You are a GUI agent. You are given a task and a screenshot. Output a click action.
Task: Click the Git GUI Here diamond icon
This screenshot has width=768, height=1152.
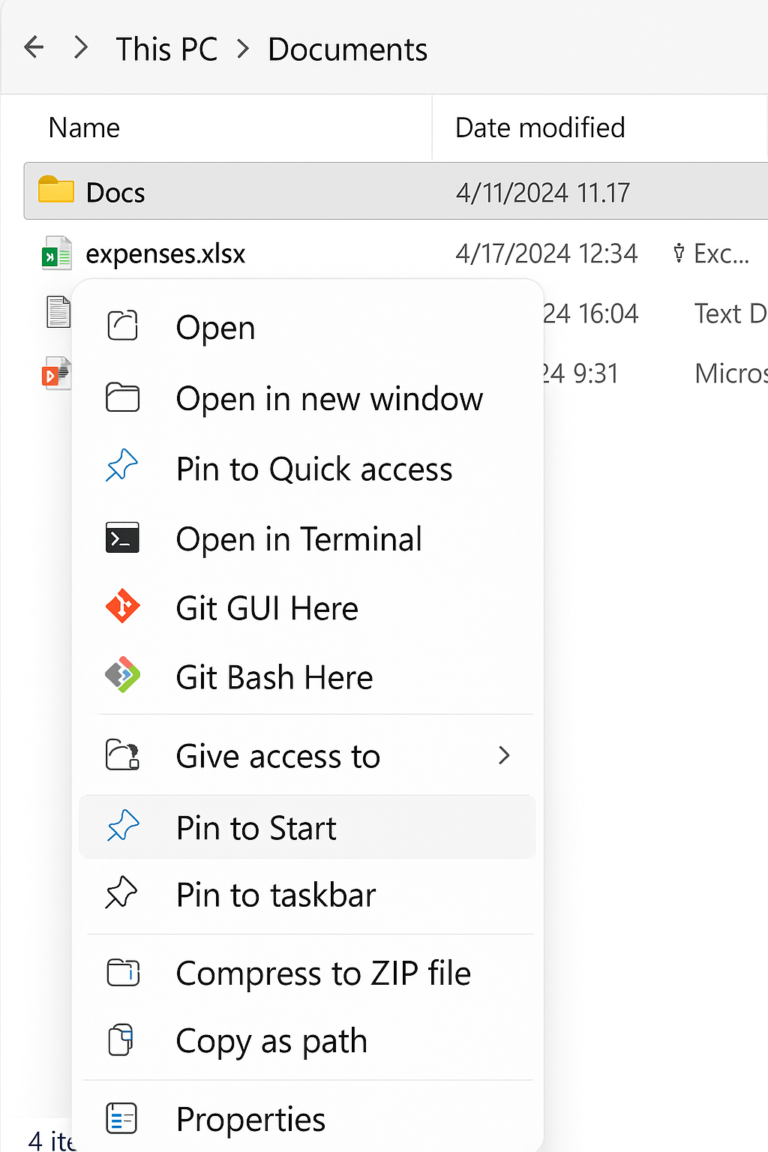[122, 607]
